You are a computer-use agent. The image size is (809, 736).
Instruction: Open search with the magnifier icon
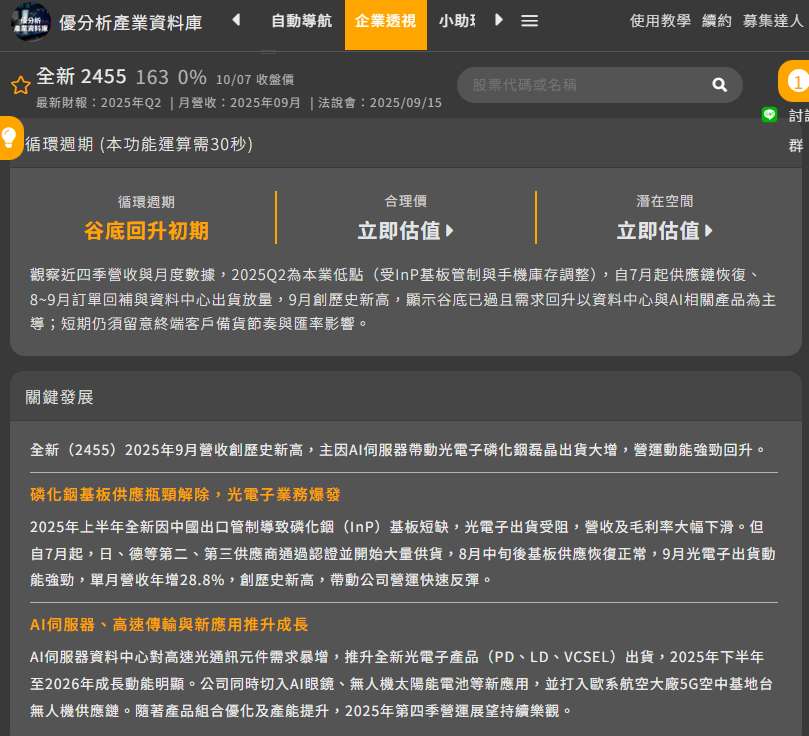(x=719, y=85)
